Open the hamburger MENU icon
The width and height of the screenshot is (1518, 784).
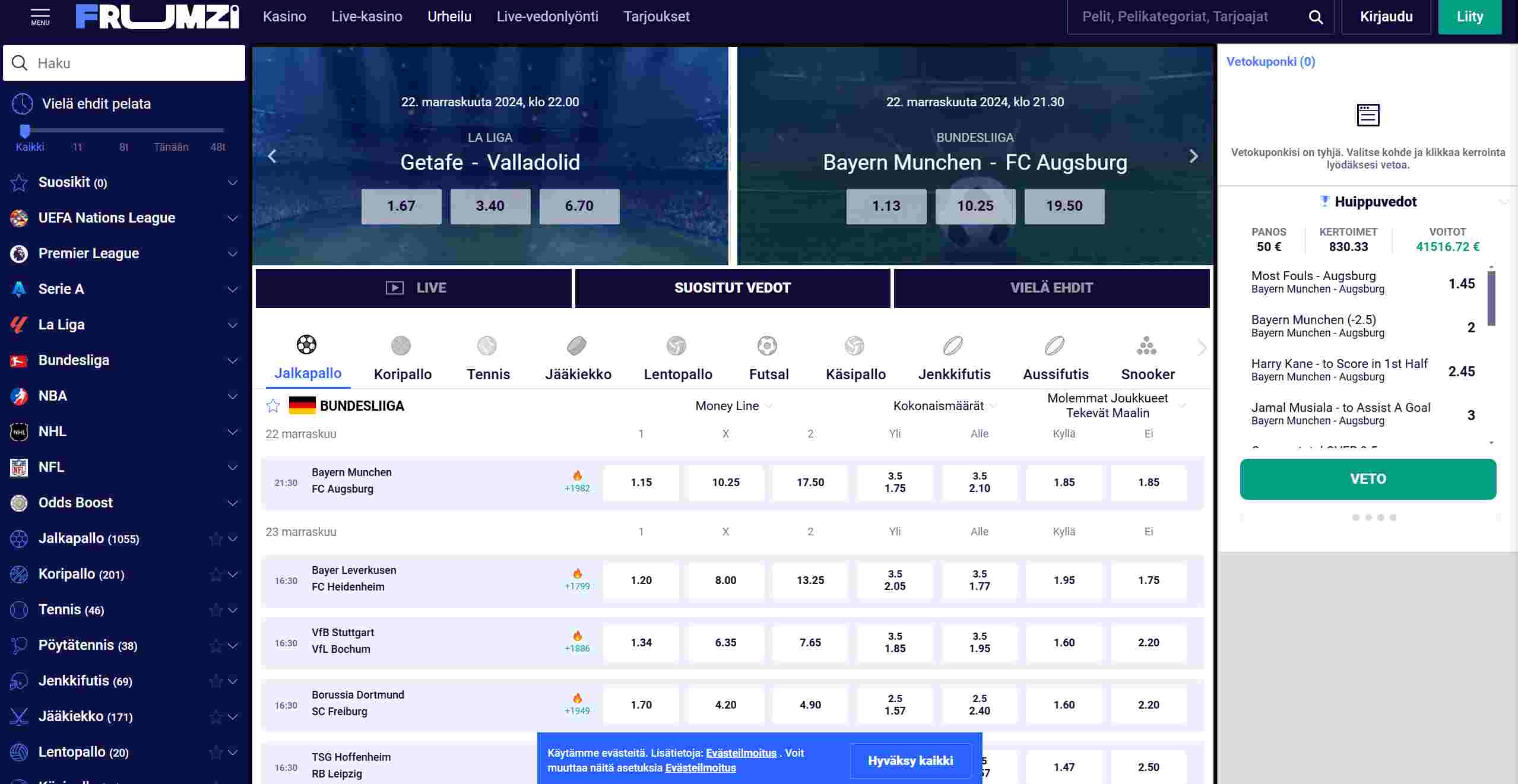pos(40,17)
